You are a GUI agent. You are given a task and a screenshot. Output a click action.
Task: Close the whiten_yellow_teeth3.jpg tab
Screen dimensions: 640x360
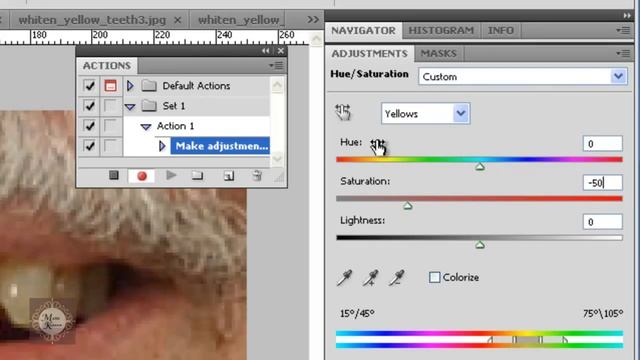[178, 20]
